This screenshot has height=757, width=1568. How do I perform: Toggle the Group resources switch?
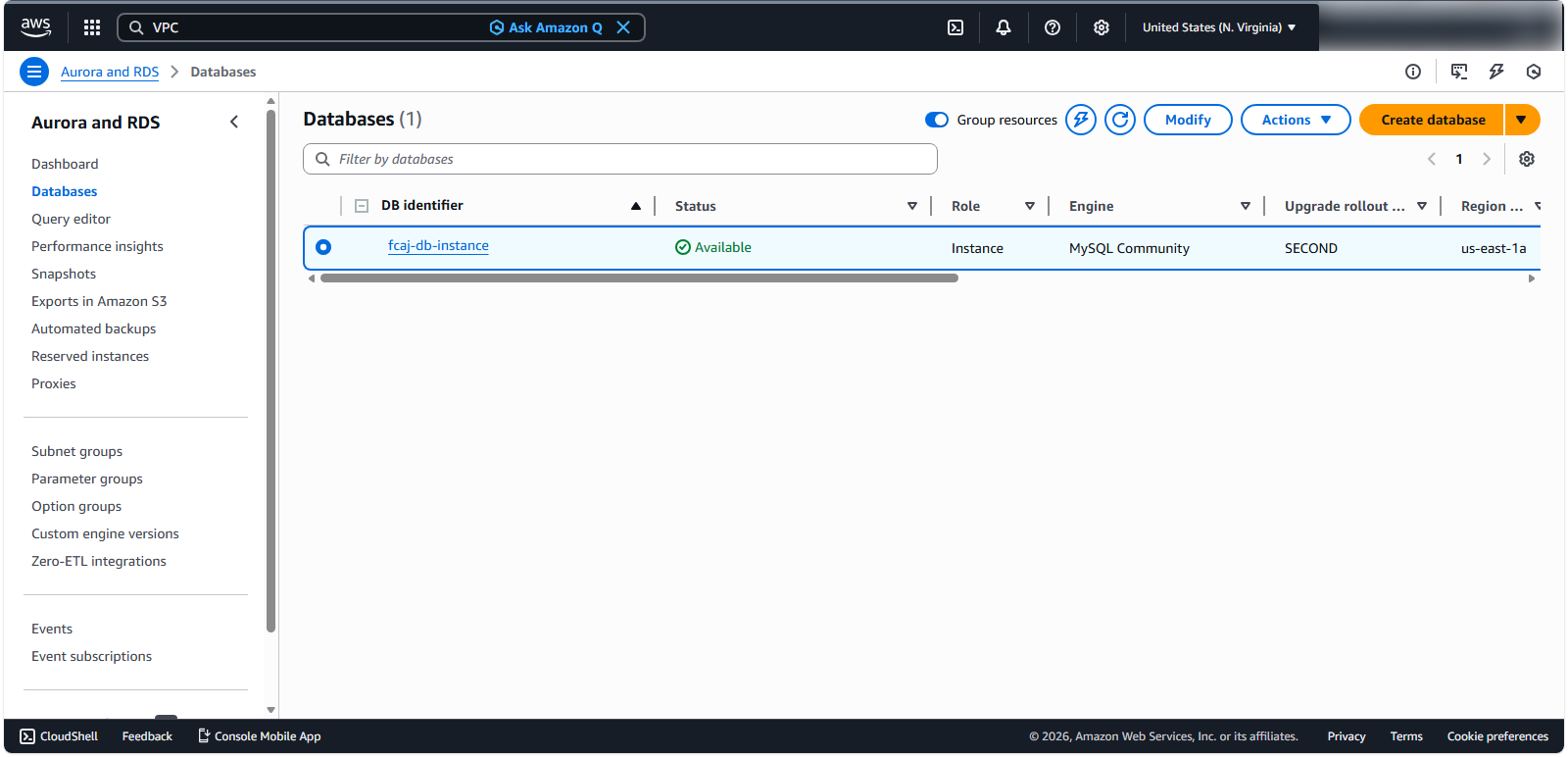pos(937,120)
